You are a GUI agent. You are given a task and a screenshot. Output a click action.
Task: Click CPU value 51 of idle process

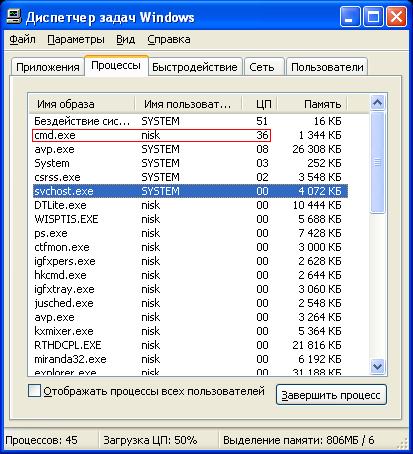[262, 121]
